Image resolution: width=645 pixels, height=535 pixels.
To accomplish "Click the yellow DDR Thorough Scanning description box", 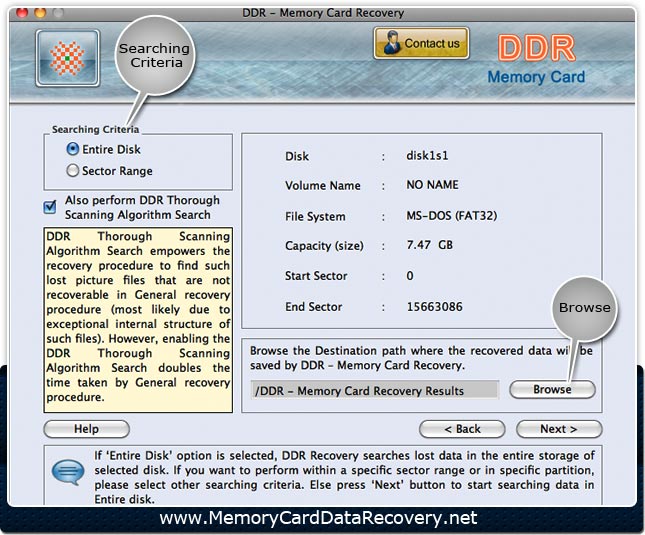I will click(x=138, y=320).
